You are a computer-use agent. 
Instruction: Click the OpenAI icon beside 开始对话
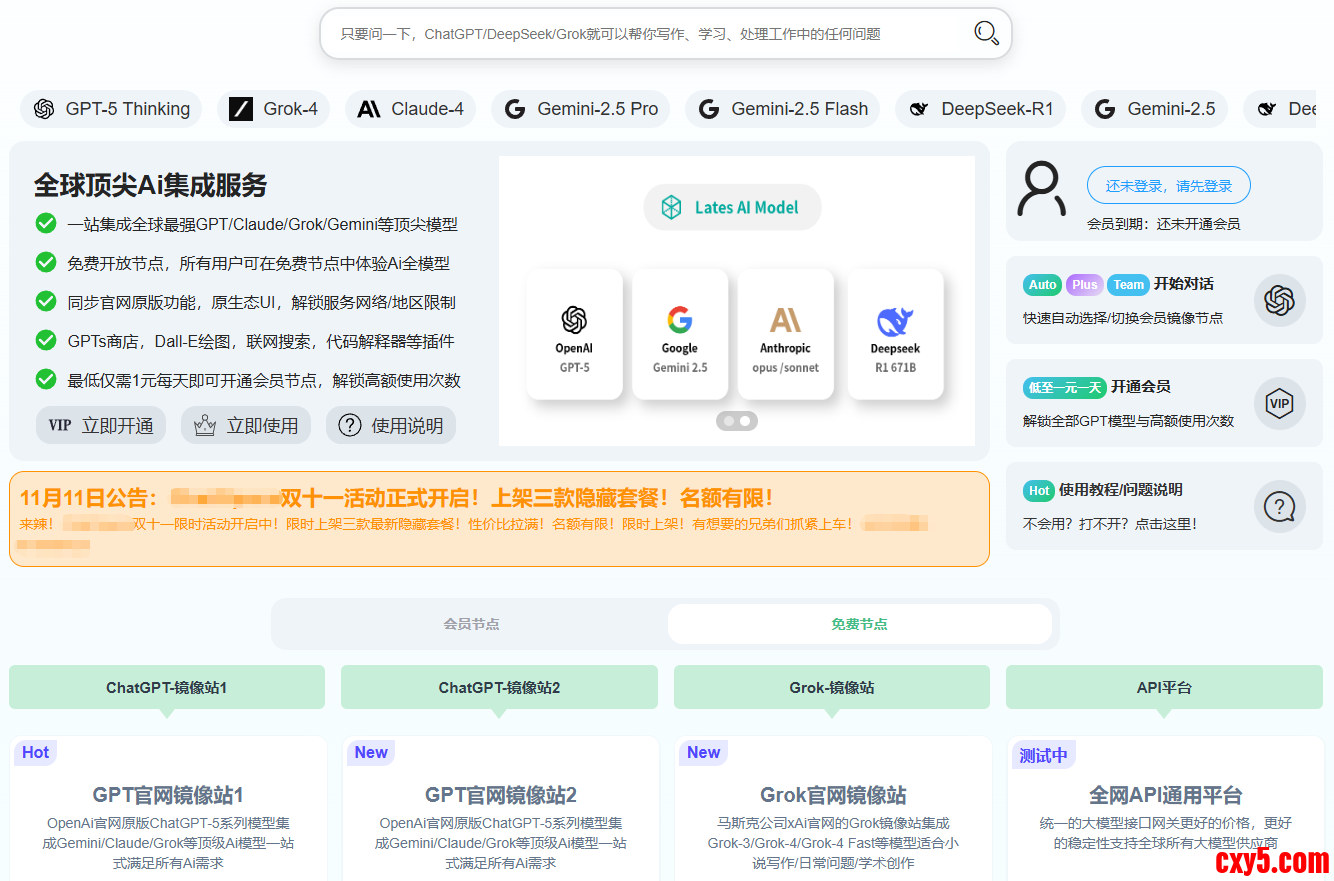click(x=1280, y=300)
